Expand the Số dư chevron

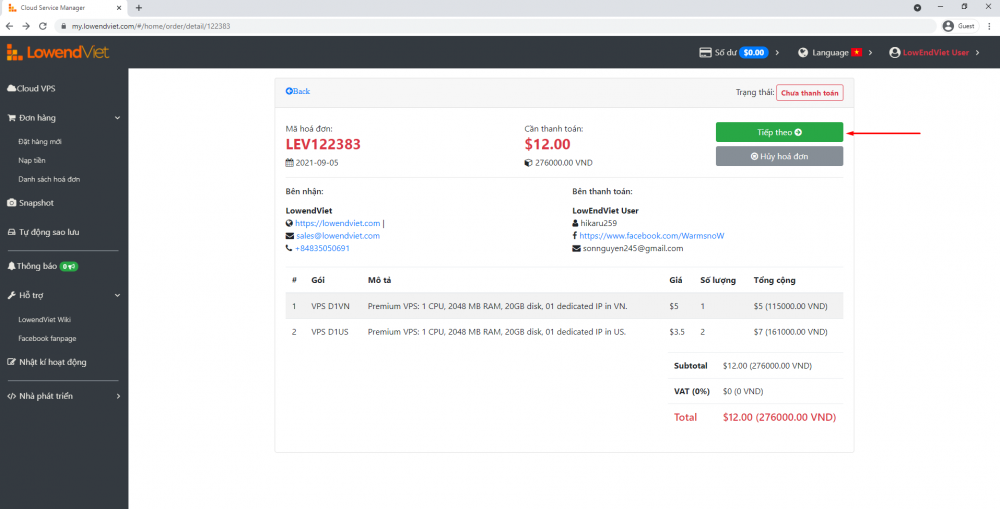[777, 53]
